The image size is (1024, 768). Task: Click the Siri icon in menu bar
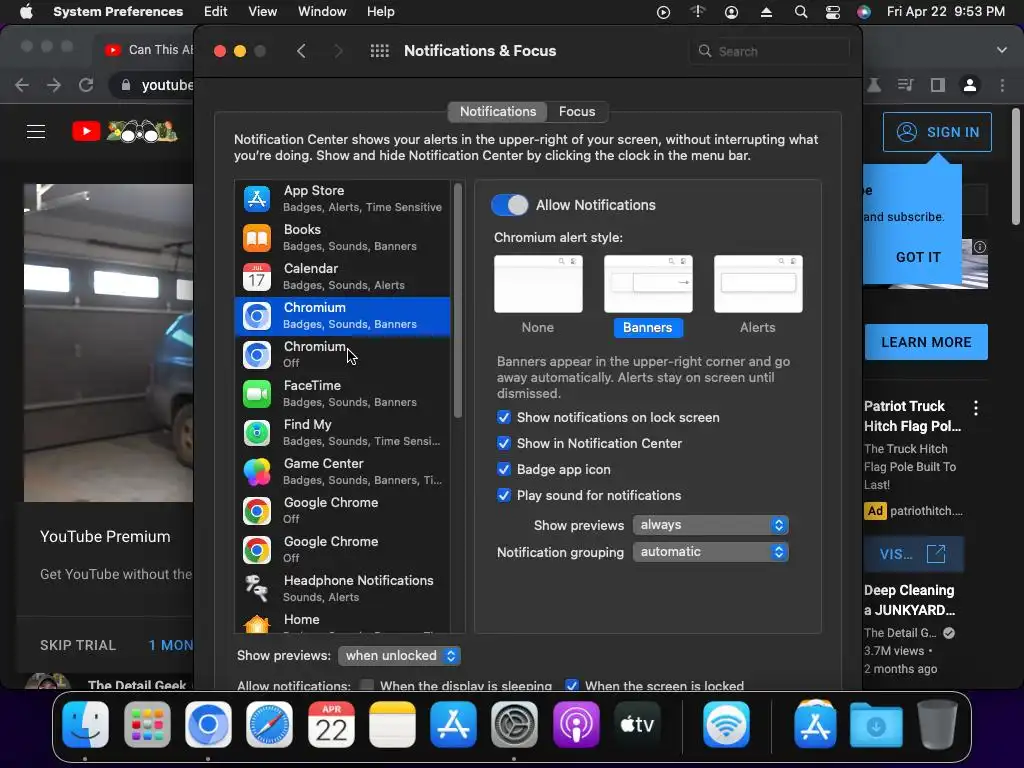click(863, 12)
